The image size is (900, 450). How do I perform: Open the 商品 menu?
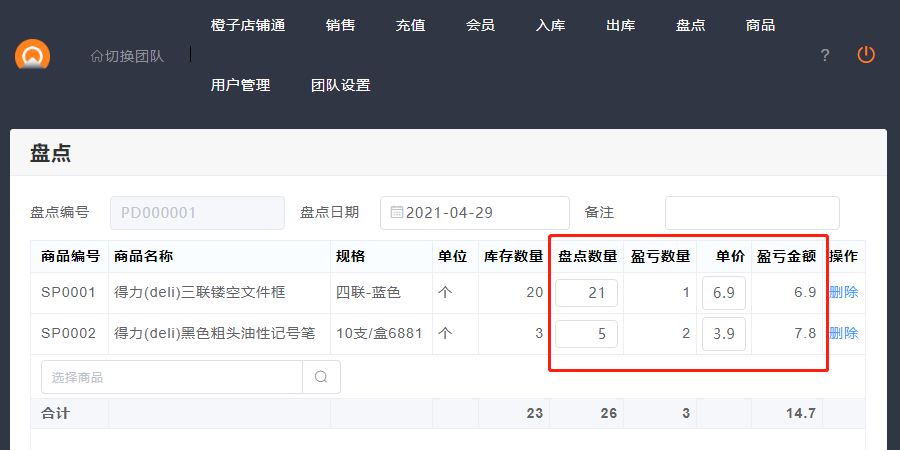760,25
